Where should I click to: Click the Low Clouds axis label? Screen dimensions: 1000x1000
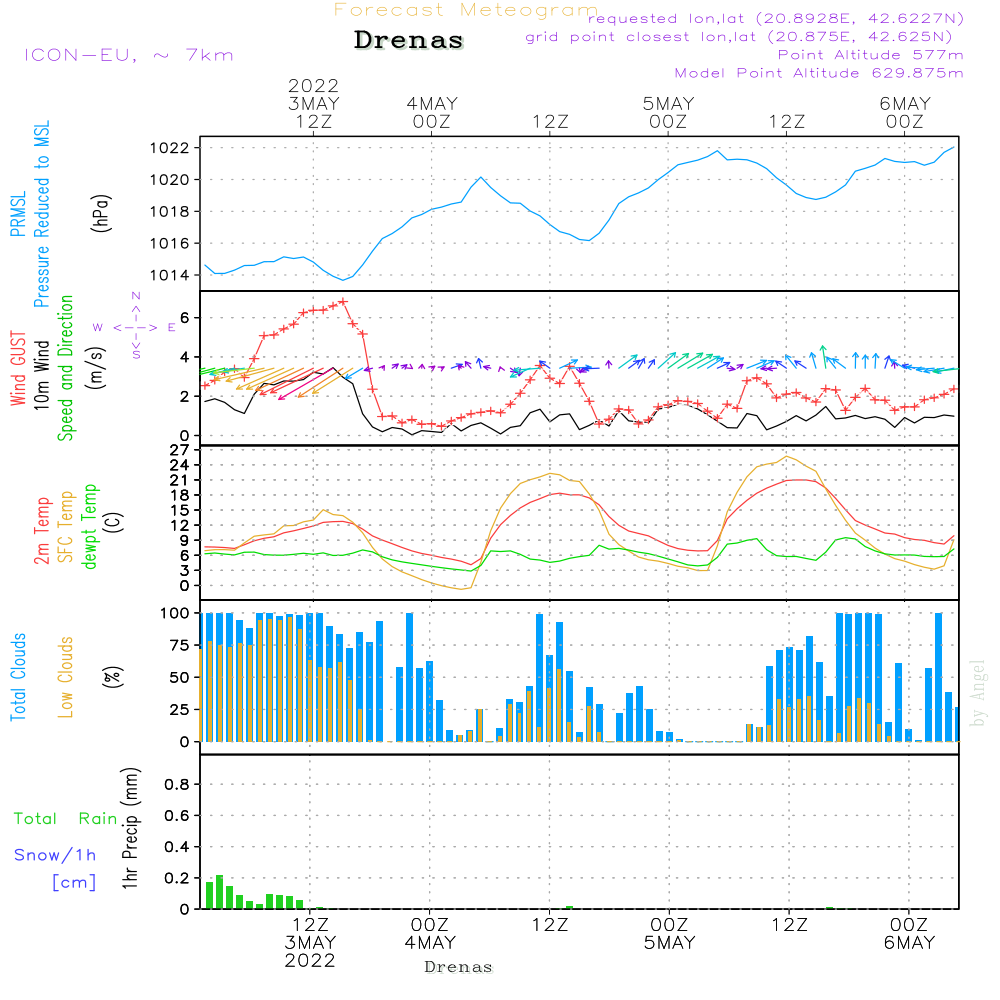65,677
